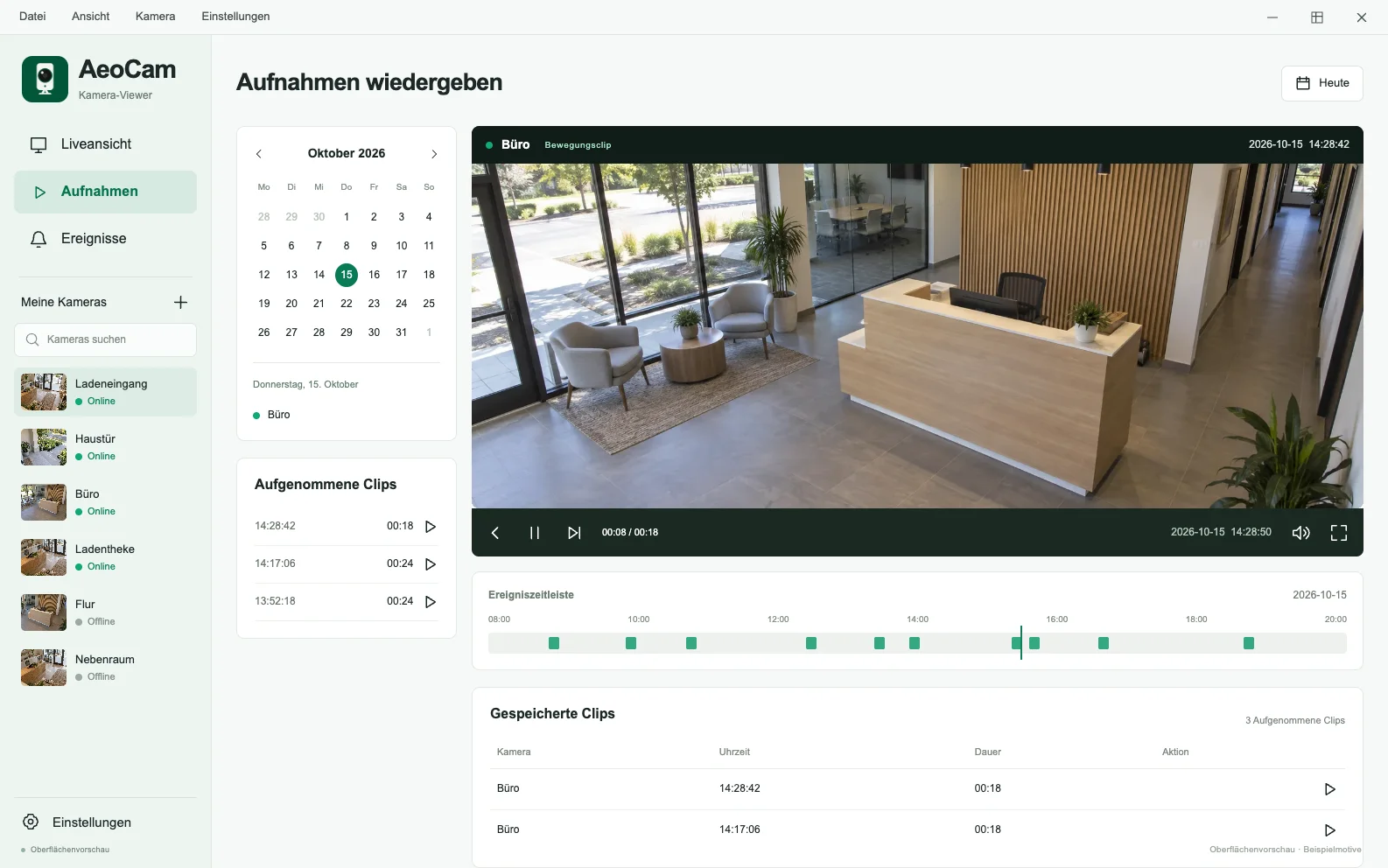Viewport: 1388px width, 868px height.
Task: Play the 14:17:06 recorded clip
Action: point(431,564)
